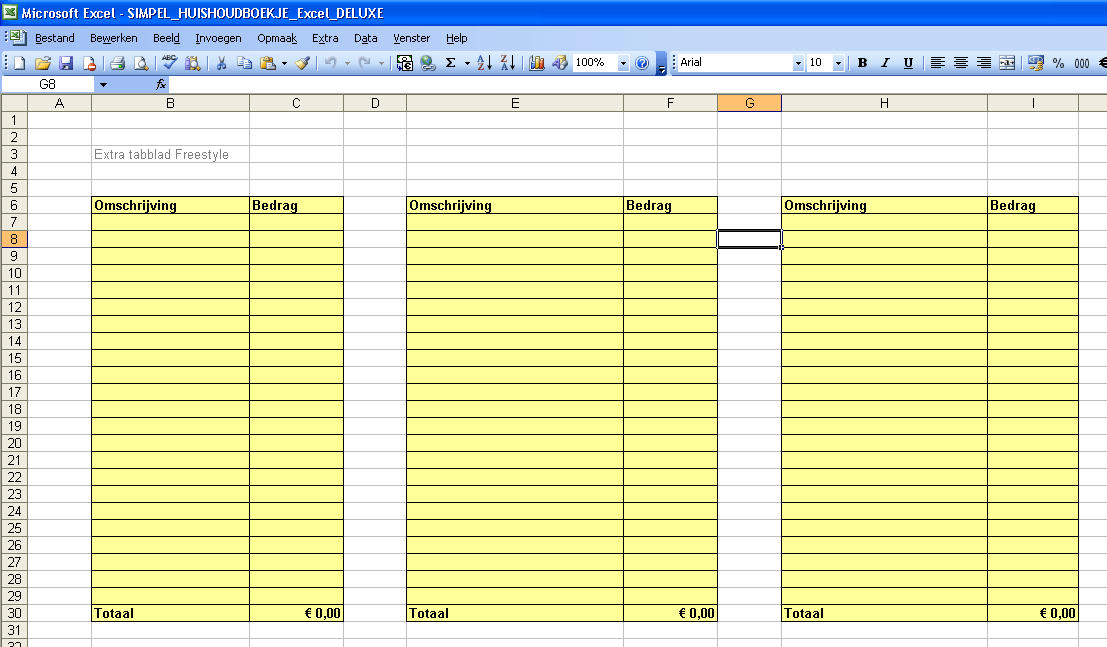Screen dimensions: 1107x647
Task: Sort ascending with the A-Z icon
Action: coord(484,63)
